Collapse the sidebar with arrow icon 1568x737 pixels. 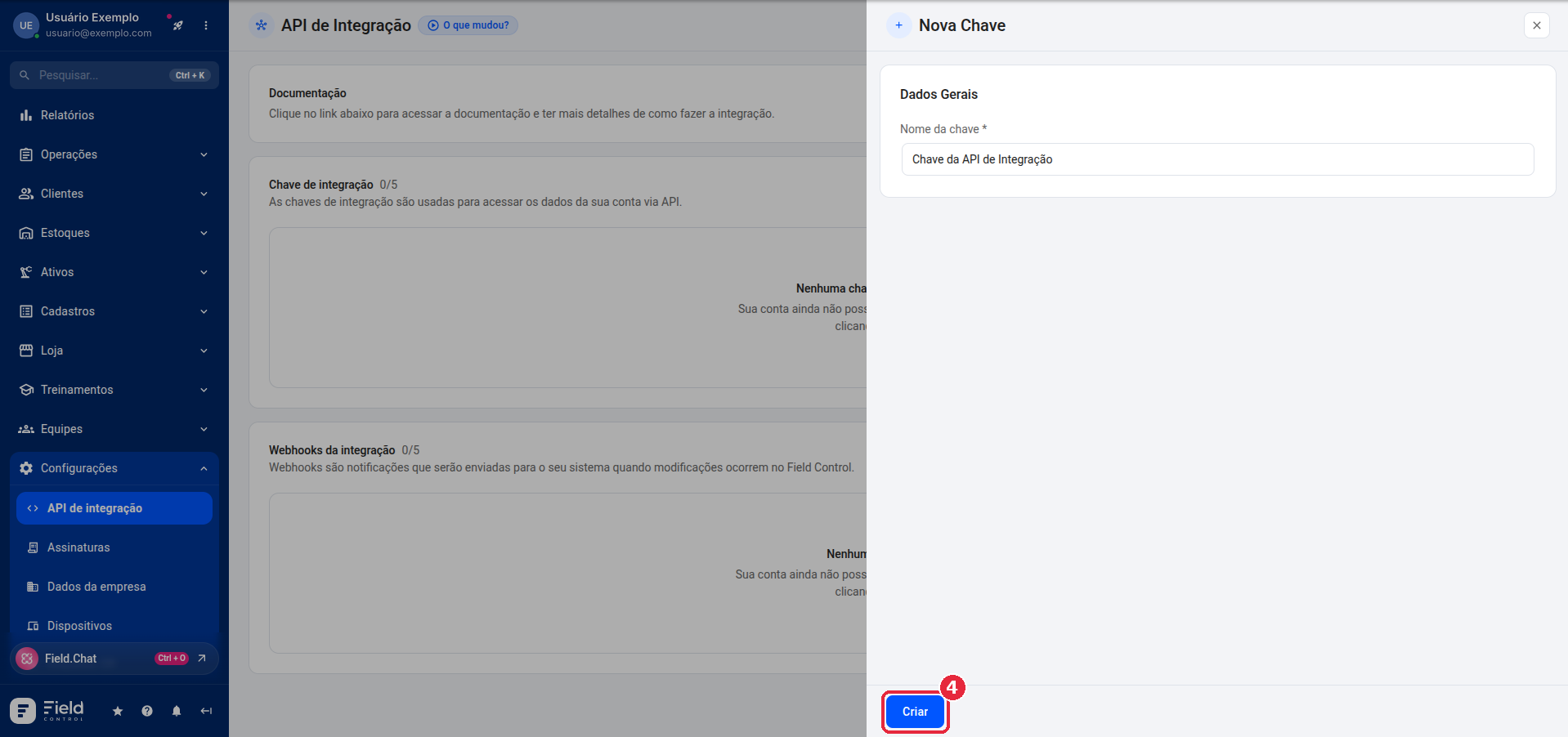206,711
